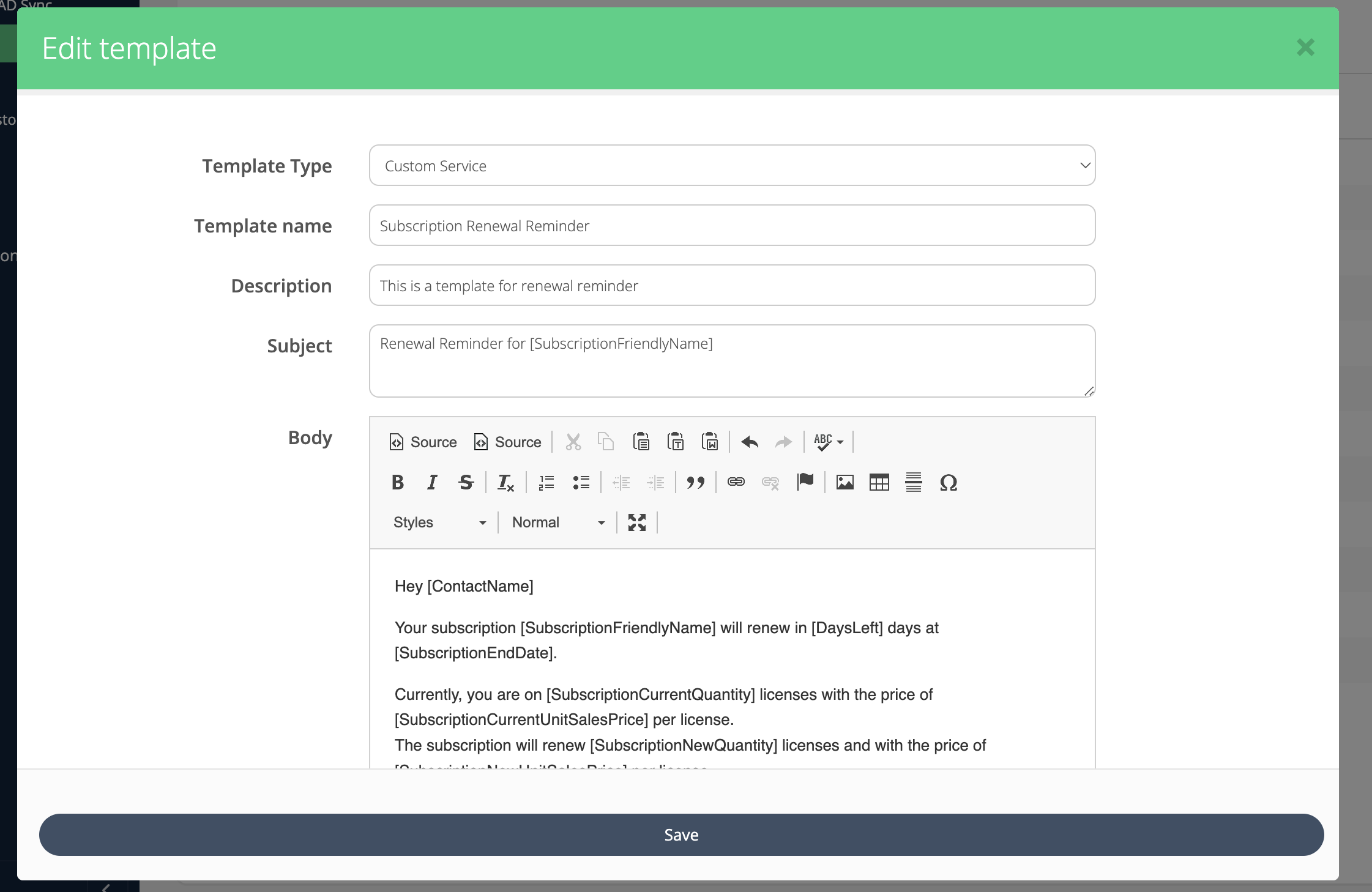Apply strikethrough formatting
Viewport: 1372px width, 892px height.
[466, 483]
